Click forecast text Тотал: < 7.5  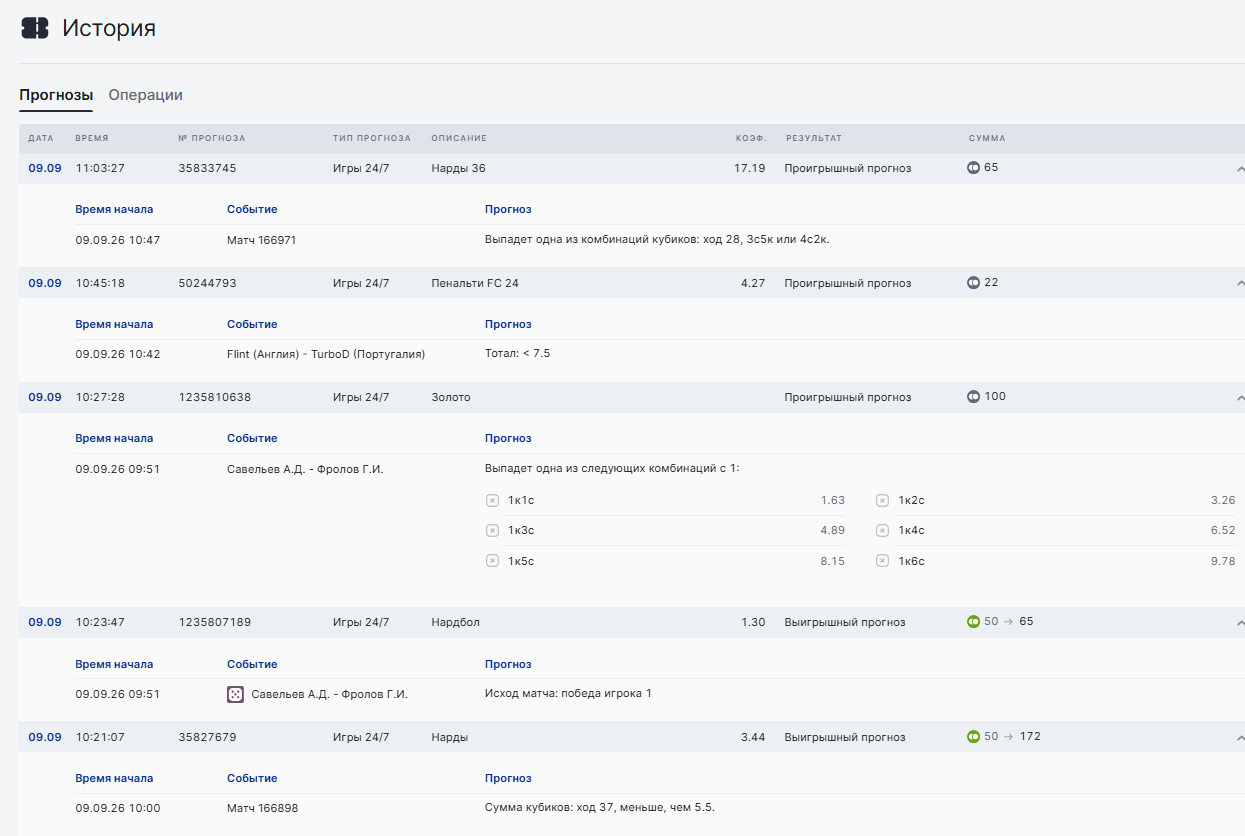click(518, 354)
